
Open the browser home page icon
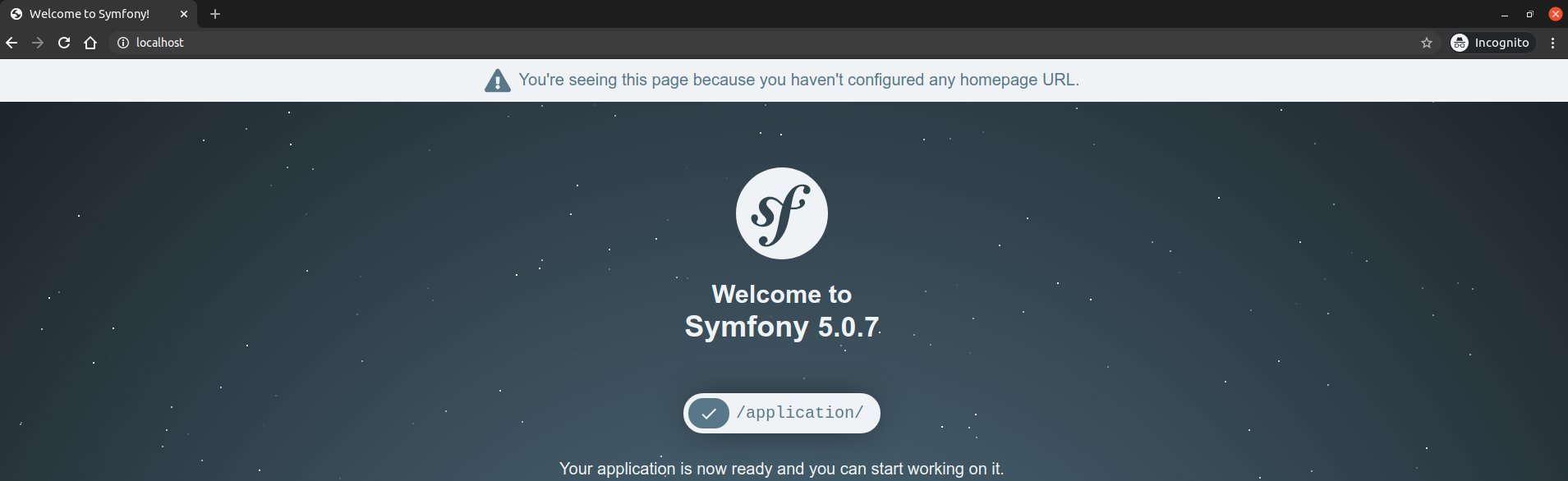90,43
